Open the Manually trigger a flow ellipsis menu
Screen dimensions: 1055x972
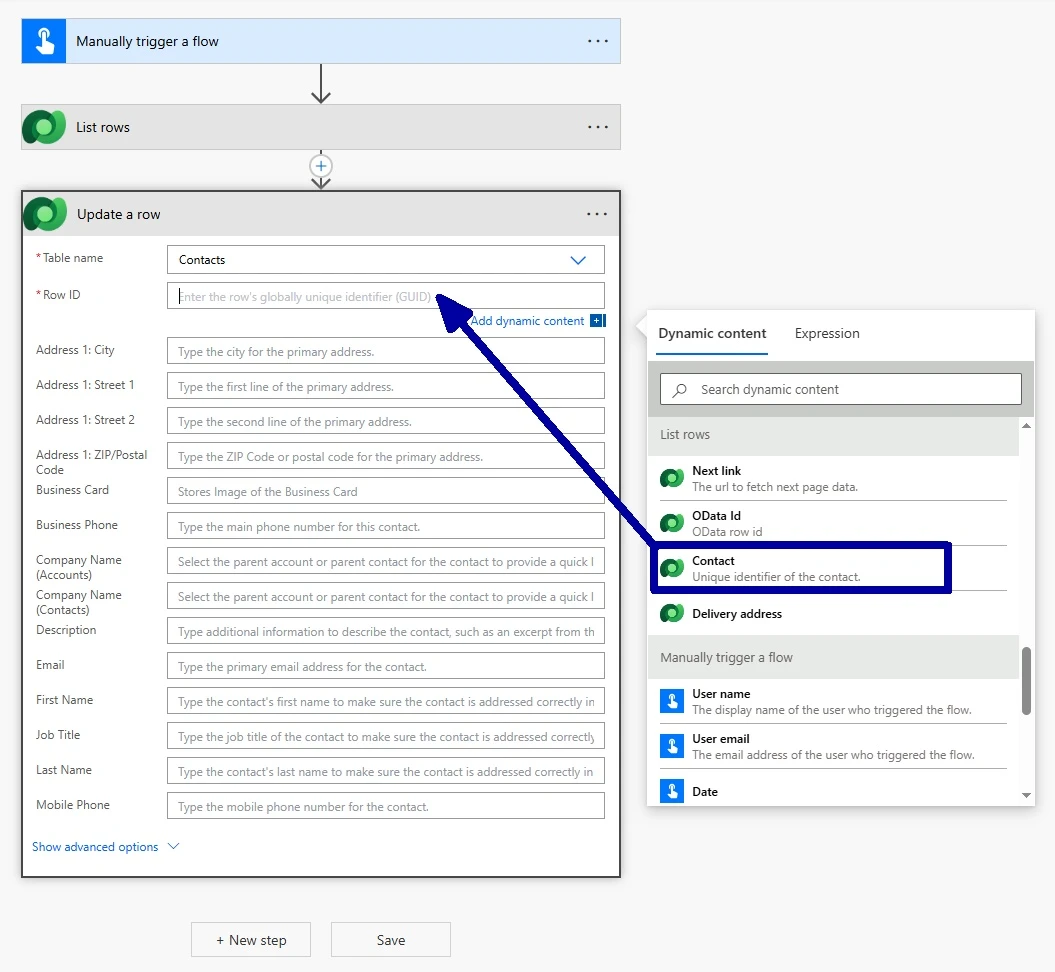tap(597, 41)
